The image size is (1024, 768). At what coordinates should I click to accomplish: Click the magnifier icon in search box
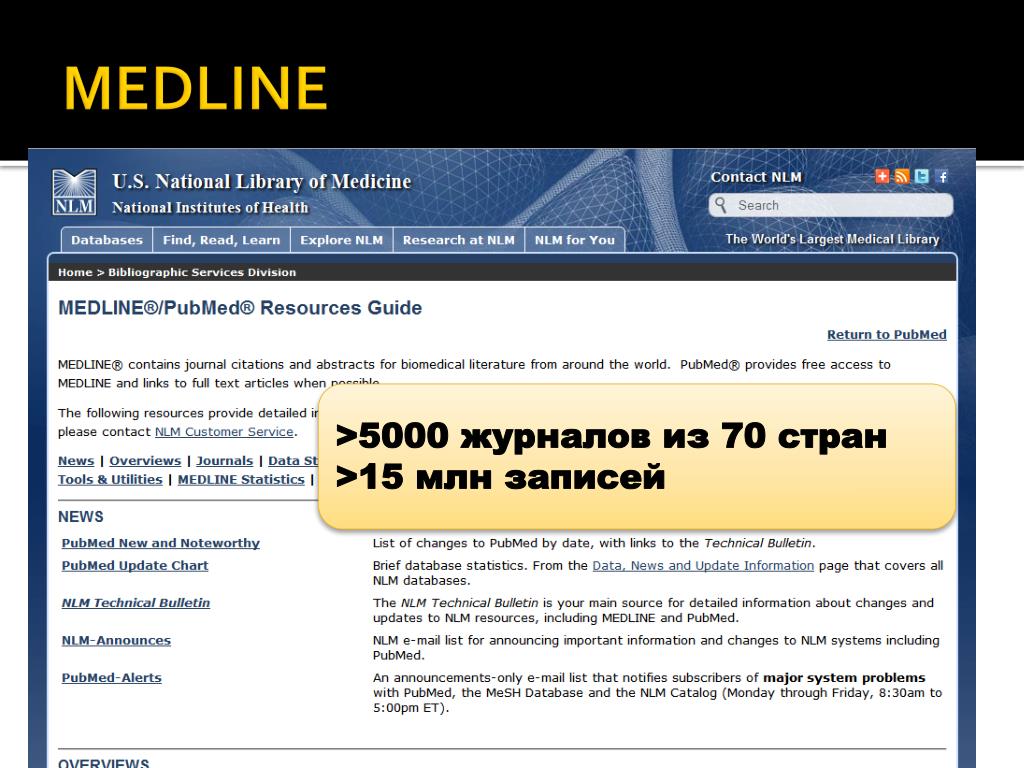click(721, 205)
